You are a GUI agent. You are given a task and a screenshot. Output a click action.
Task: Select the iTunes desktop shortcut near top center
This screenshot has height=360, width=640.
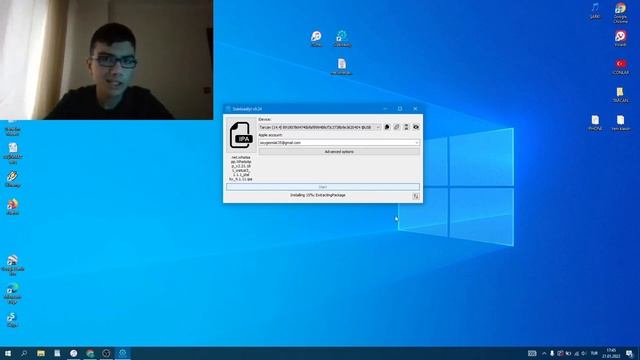(316, 39)
